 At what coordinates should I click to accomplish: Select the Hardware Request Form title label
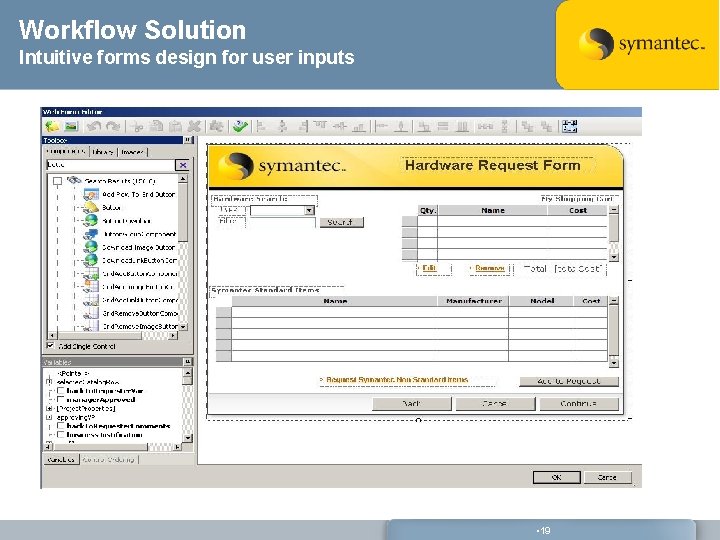(x=493, y=165)
